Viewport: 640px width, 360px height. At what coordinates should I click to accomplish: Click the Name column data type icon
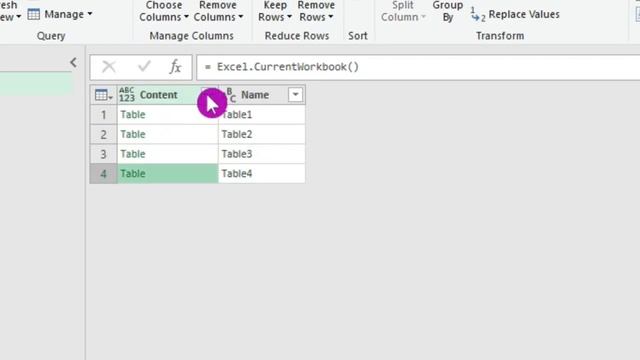tap(231, 95)
